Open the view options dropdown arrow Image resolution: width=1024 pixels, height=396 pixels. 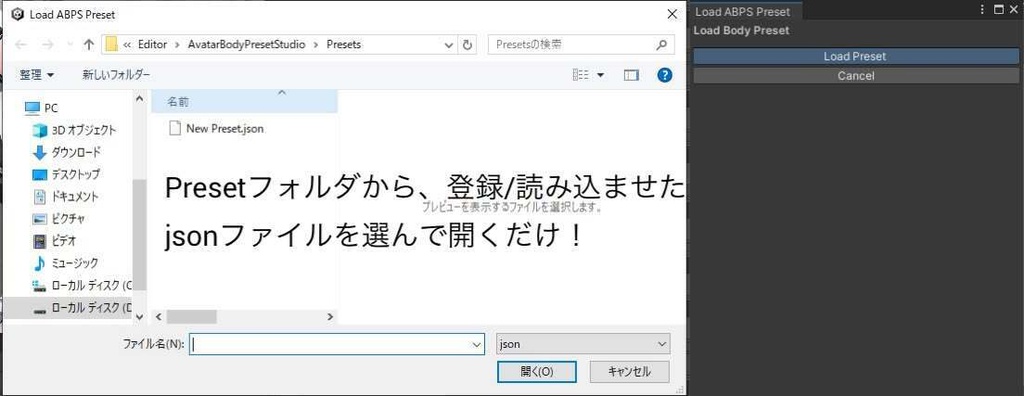[x=600, y=75]
